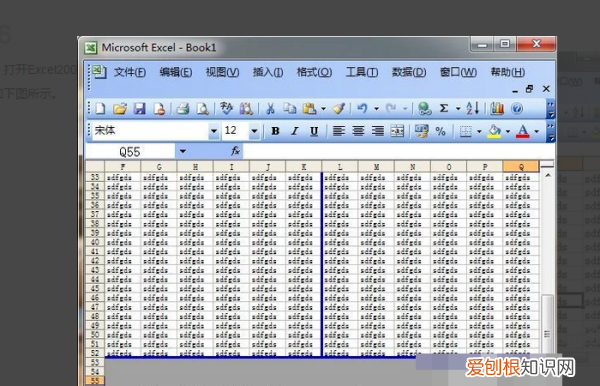
Task: Insert Hyperlink globe icon
Action: point(424,109)
